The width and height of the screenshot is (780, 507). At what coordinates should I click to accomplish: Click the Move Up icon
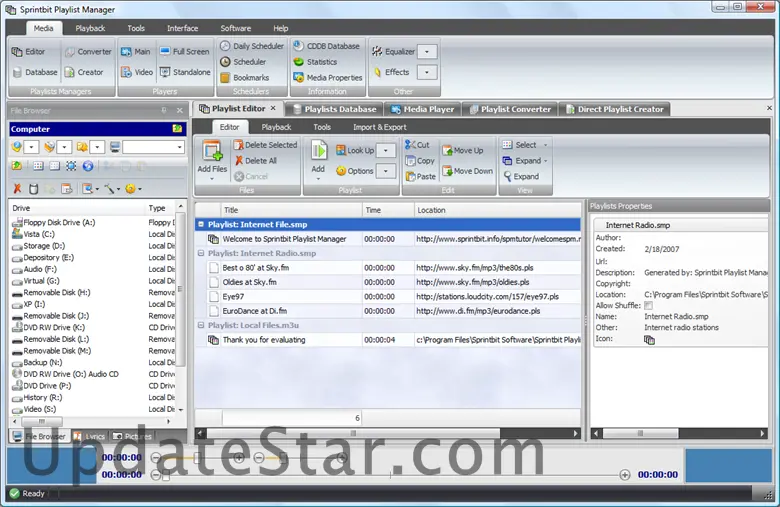[x=447, y=150]
